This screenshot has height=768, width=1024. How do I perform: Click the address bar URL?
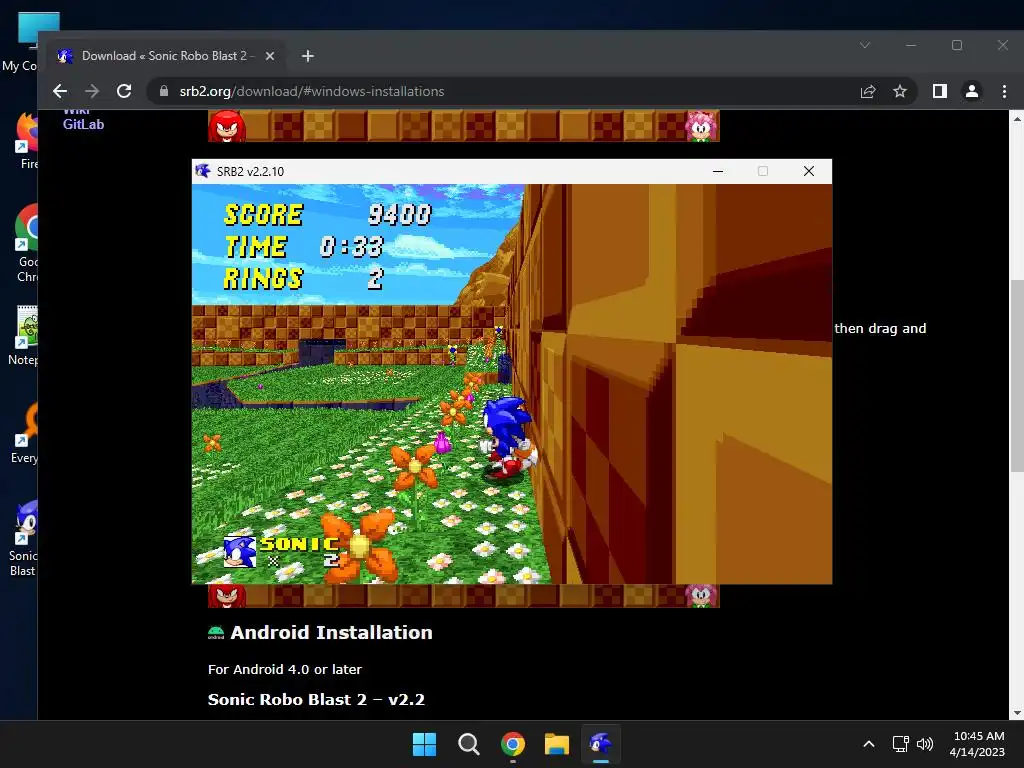pyautogui.click(x=312, y=91)
